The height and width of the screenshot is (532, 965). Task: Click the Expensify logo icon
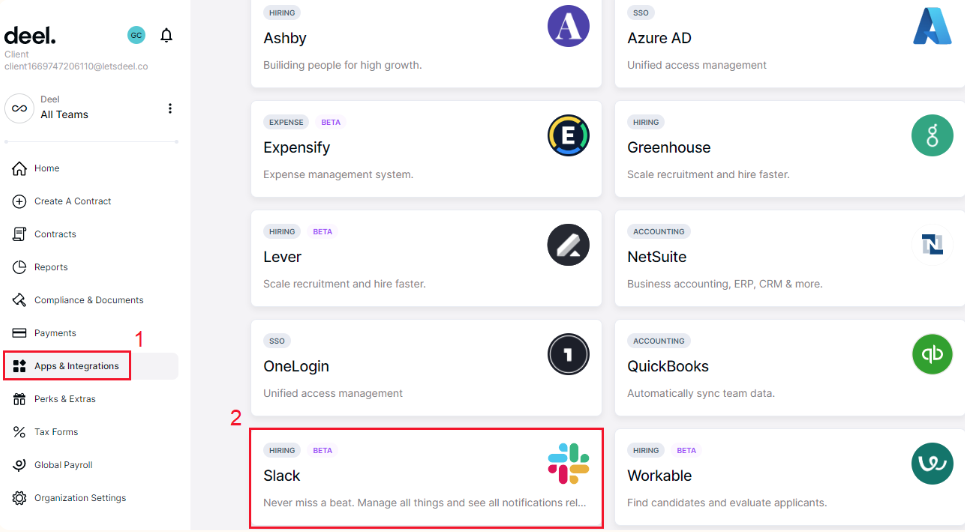[568, 135]
